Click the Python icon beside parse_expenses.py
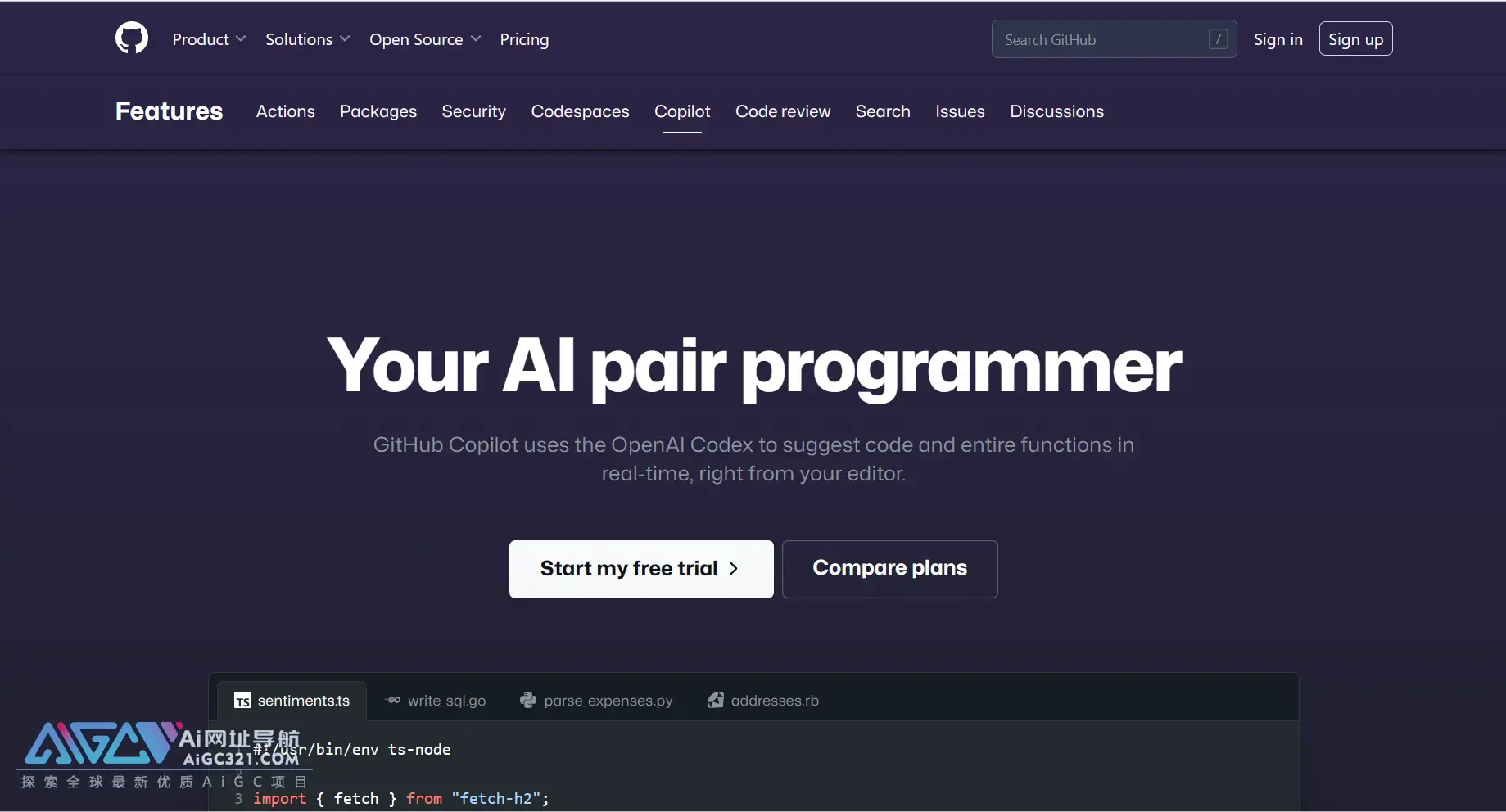 pos(528,700)
